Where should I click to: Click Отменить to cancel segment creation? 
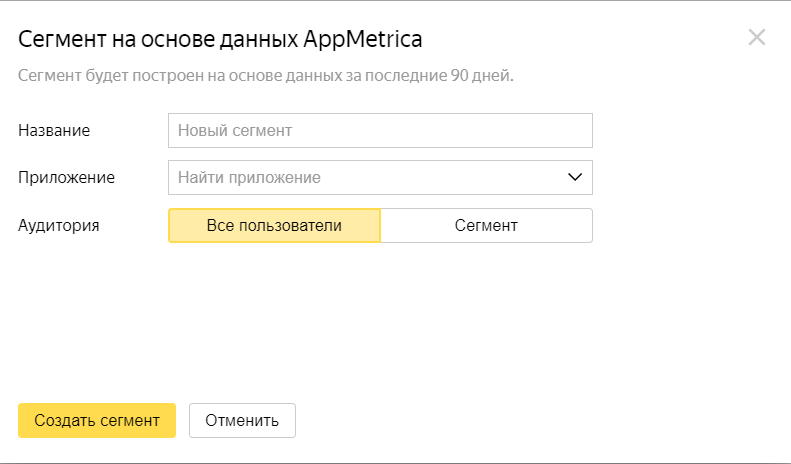(242, 421)
